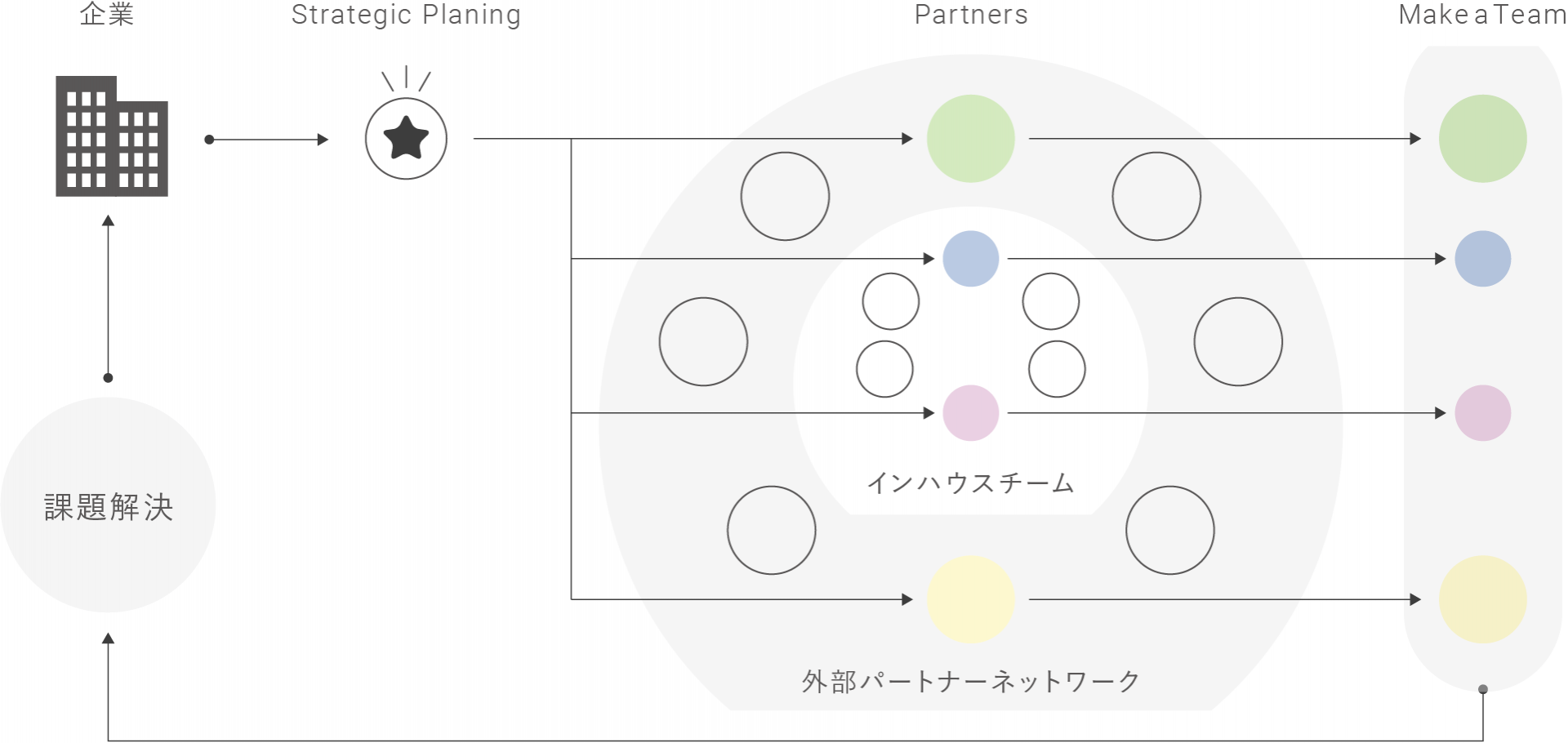Select the green circle in Make a Team
The width and height of the screenshot is (1568, 743).
pos(1483,138)
